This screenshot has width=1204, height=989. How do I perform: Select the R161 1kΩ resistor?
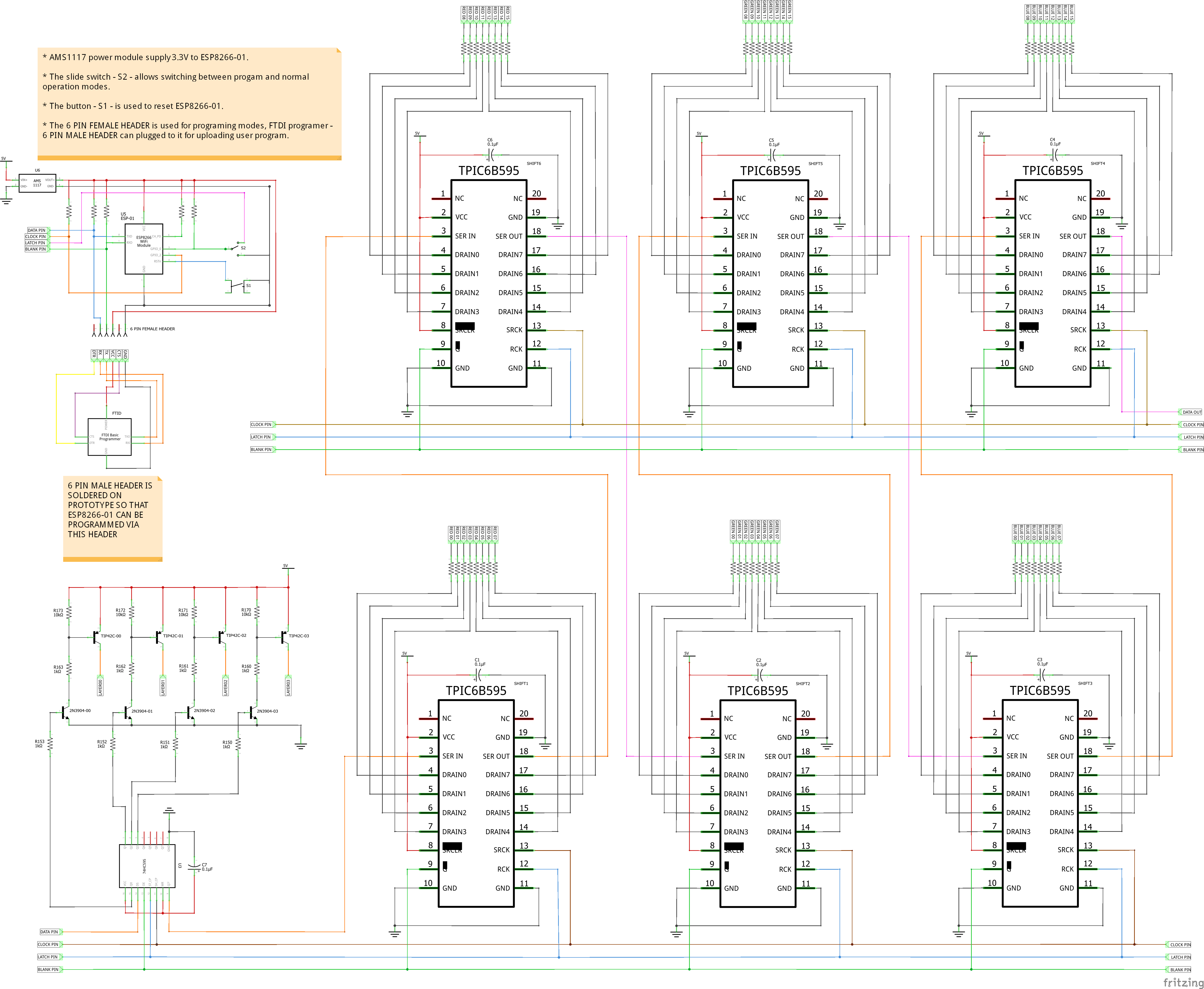click(x=194, y=669)
